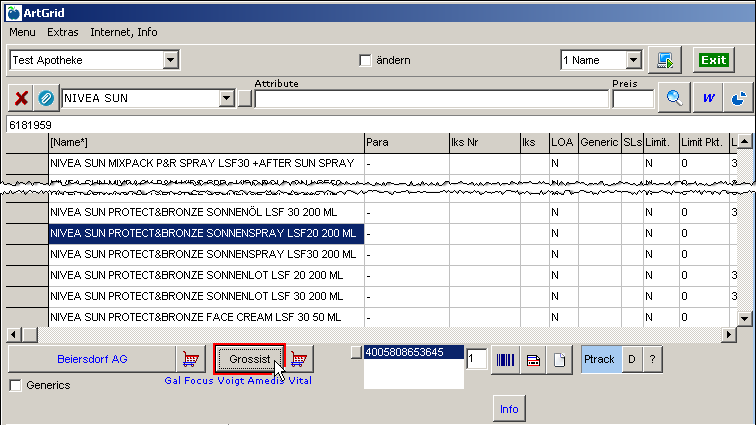Image resolution: width=756 pixels, height=425 pixels.
Task: Open the NIVEA SUN search dropdown
Action: point(226,99)
